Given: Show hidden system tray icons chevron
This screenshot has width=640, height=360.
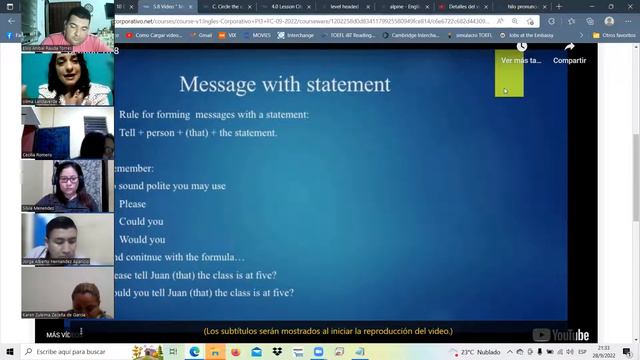Looking at the screenshot, I should 510,351.
